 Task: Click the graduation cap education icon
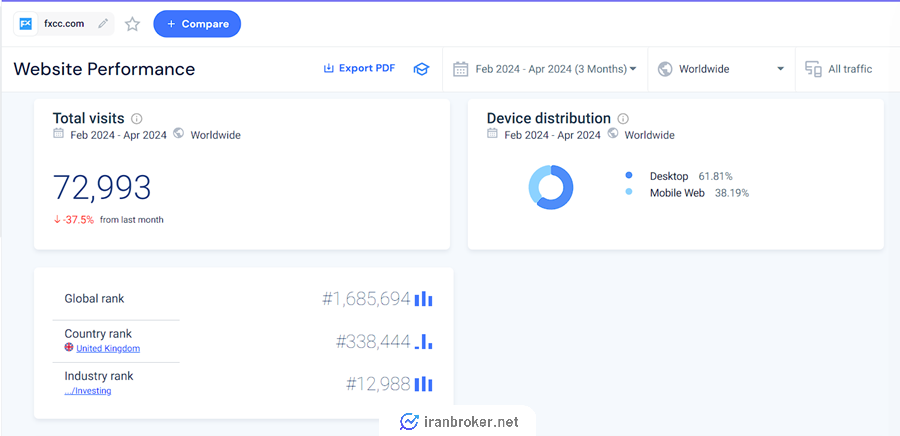[421, 69]
